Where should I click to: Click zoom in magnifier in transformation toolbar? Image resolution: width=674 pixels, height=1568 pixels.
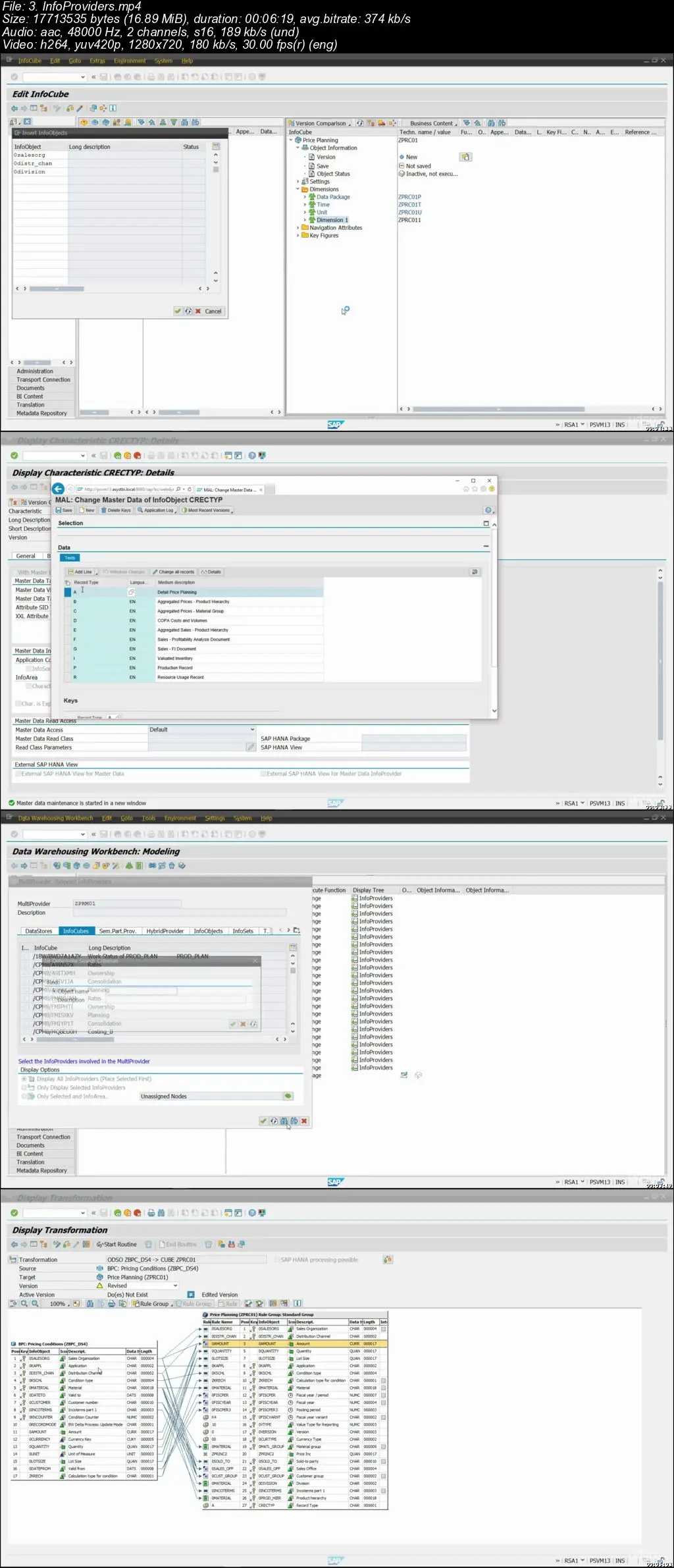point(24,1303)
